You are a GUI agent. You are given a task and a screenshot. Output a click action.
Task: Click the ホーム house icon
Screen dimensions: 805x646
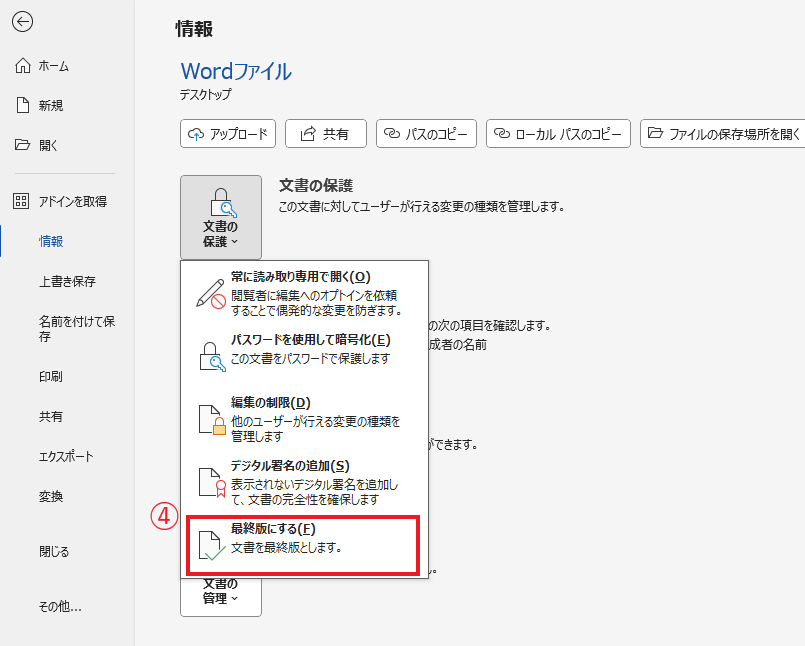click(x=23, y=66)
